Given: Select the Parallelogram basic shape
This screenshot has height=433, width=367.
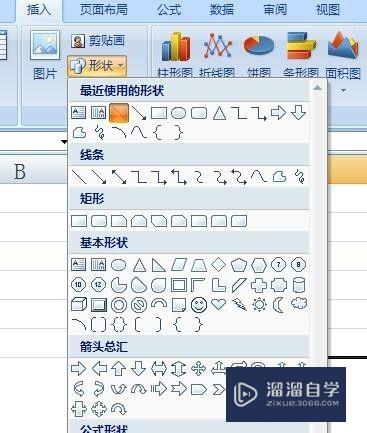Looking at the screenshot, I should click(x=179, y=265).
